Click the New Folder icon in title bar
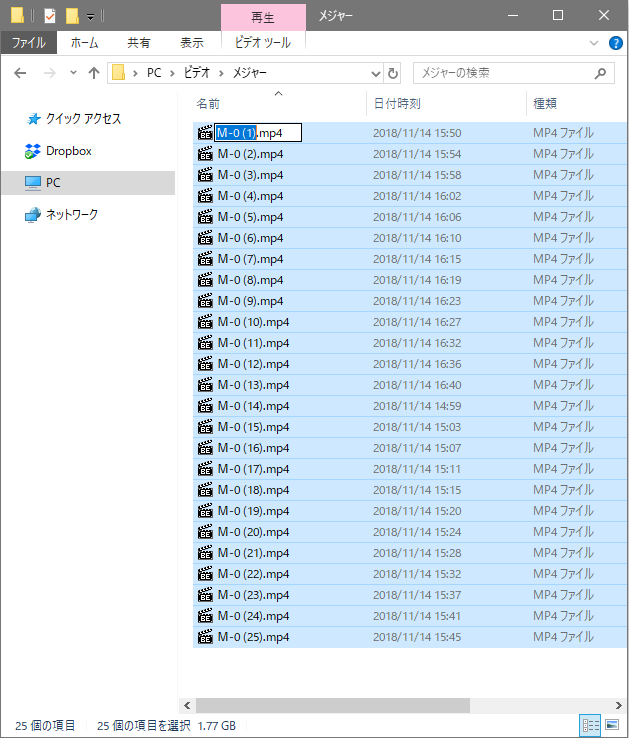The width and height of the screenshot is (629, 738). click(x=71, y=15)
